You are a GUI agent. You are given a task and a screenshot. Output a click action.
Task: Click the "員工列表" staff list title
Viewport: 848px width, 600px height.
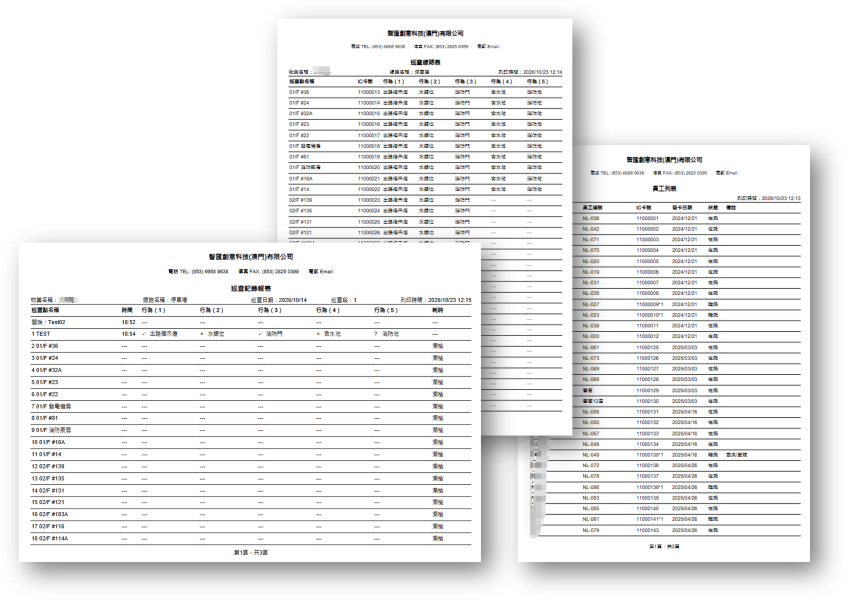(664, 189)
